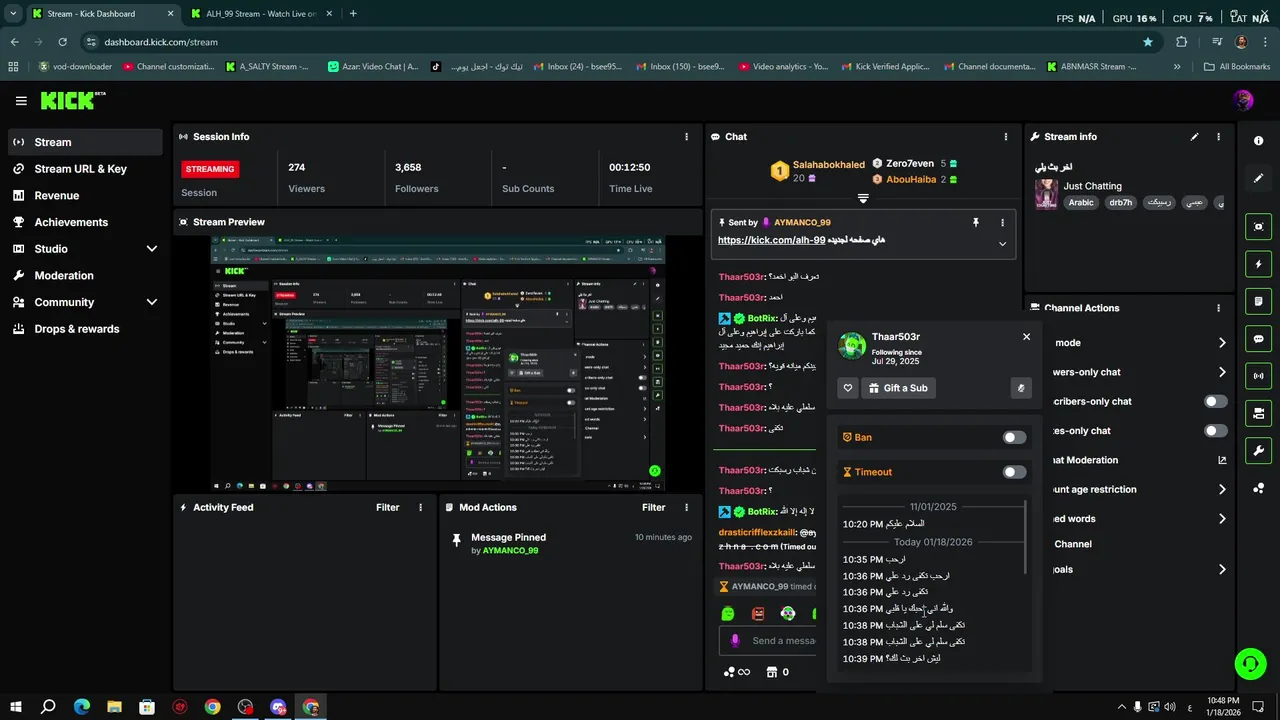Click the three-circles icon in right sidebar
Image resolution: width=1280 pixels, height=720 pixels.
tap(1259, 488)
